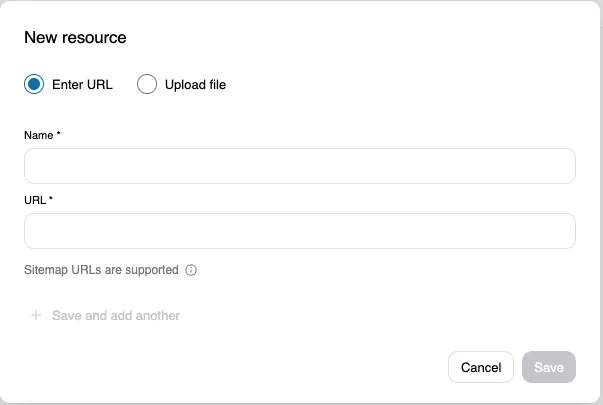Click the URL field label
The width and height of the screenshot is (603, 405).
coord(35,200)
